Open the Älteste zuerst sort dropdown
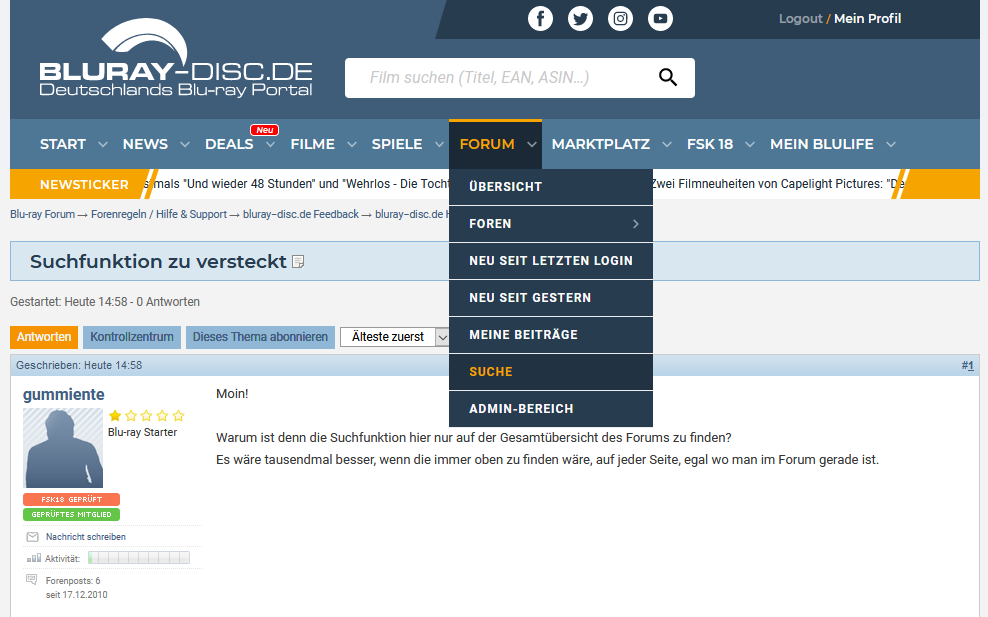The image size is (988, 617). [x=397, y=337]
